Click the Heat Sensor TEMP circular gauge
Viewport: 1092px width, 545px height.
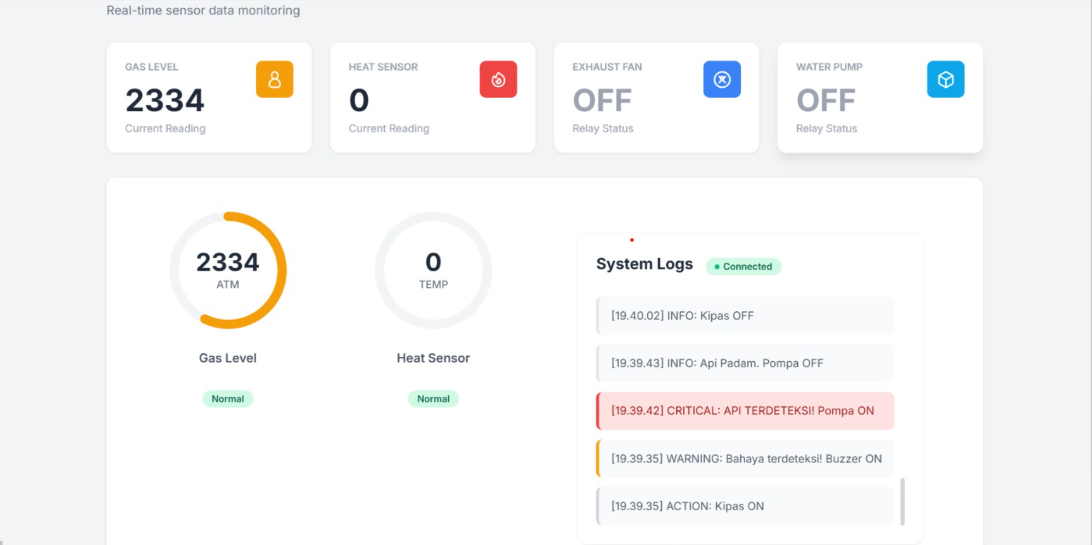point(433,270)
